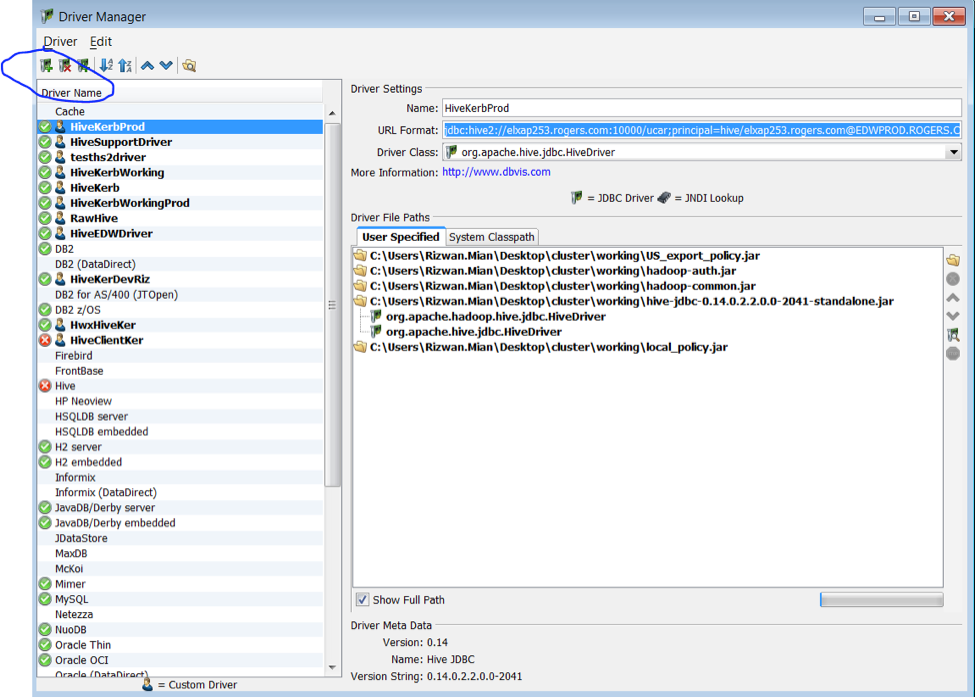Click the Remove driver icon with red X
The width and height of the screenshot is (975, 698).
65,65
